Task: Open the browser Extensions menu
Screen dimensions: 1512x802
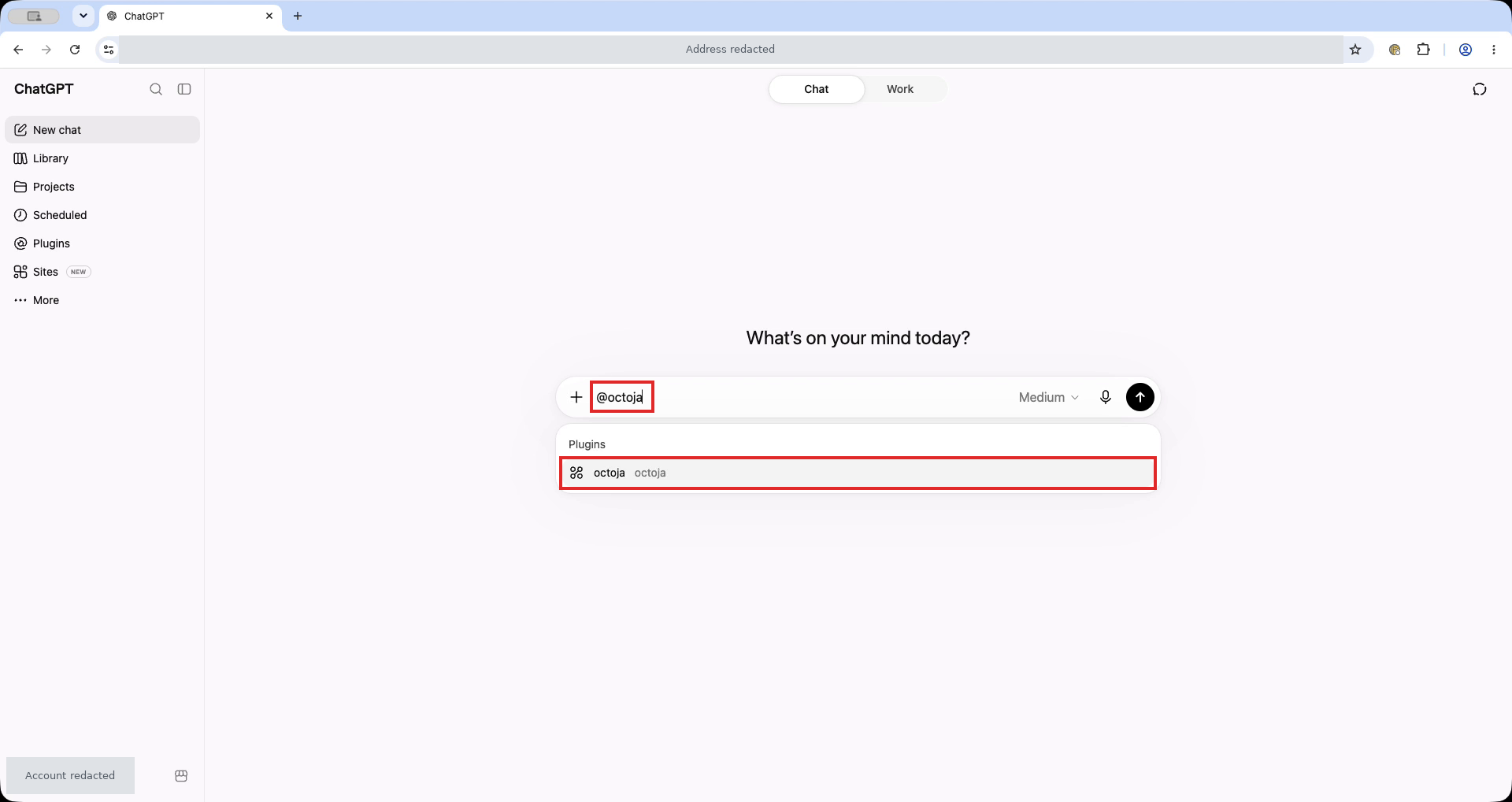Action: tap(1423, 50)
